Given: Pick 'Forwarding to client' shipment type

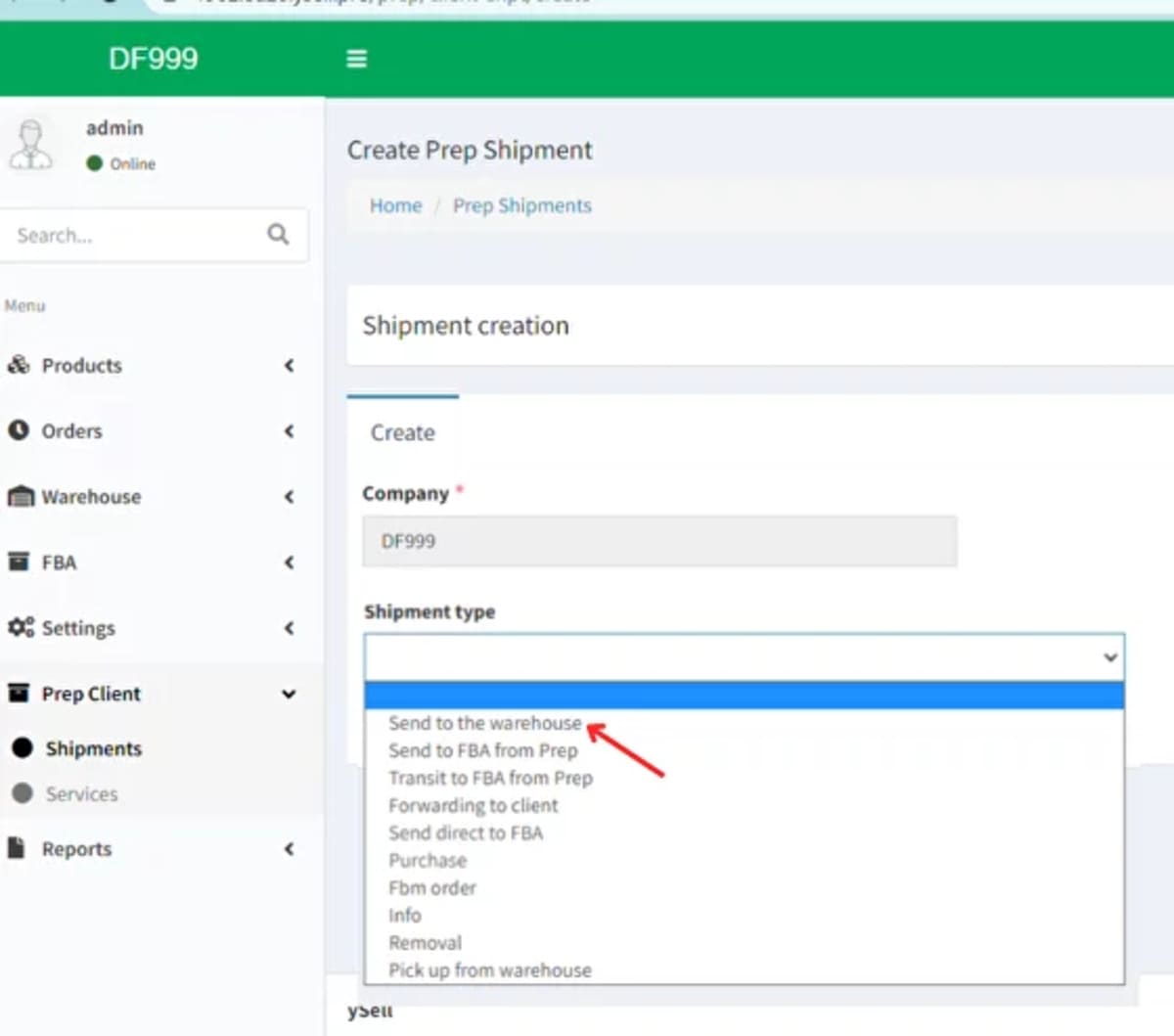Looking at the screenshot, I should 473,805.
